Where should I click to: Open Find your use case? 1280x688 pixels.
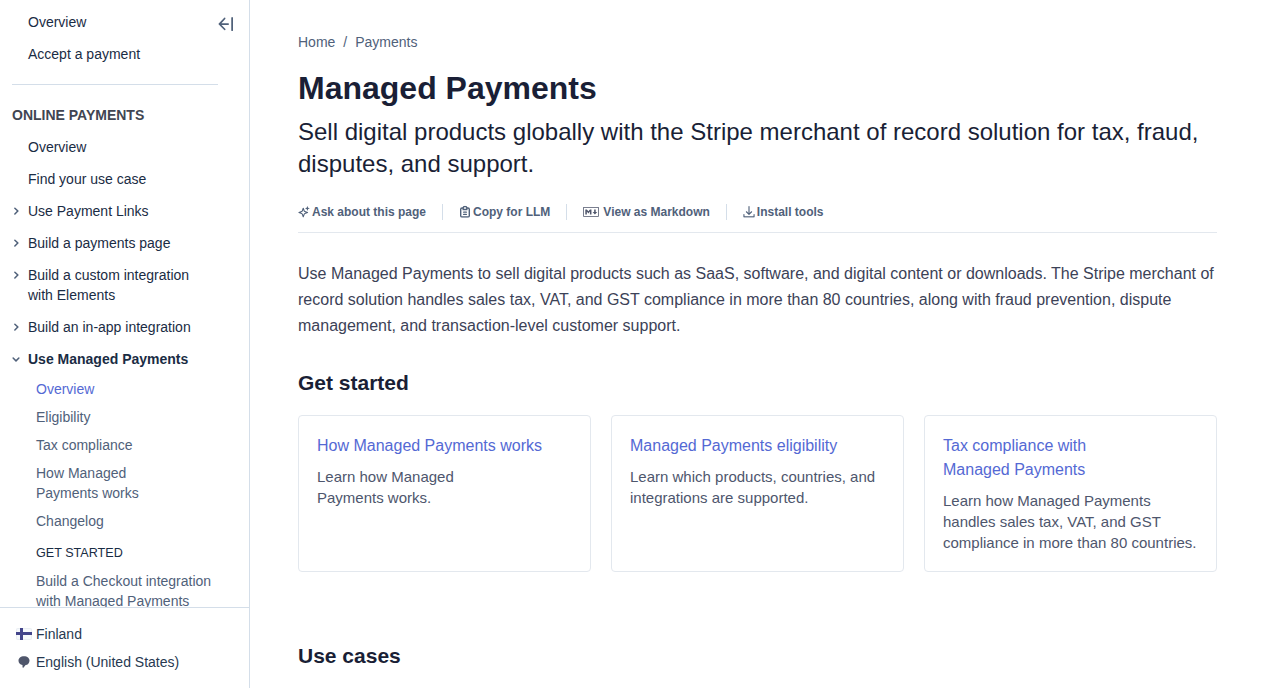click(x=87, y=179)
